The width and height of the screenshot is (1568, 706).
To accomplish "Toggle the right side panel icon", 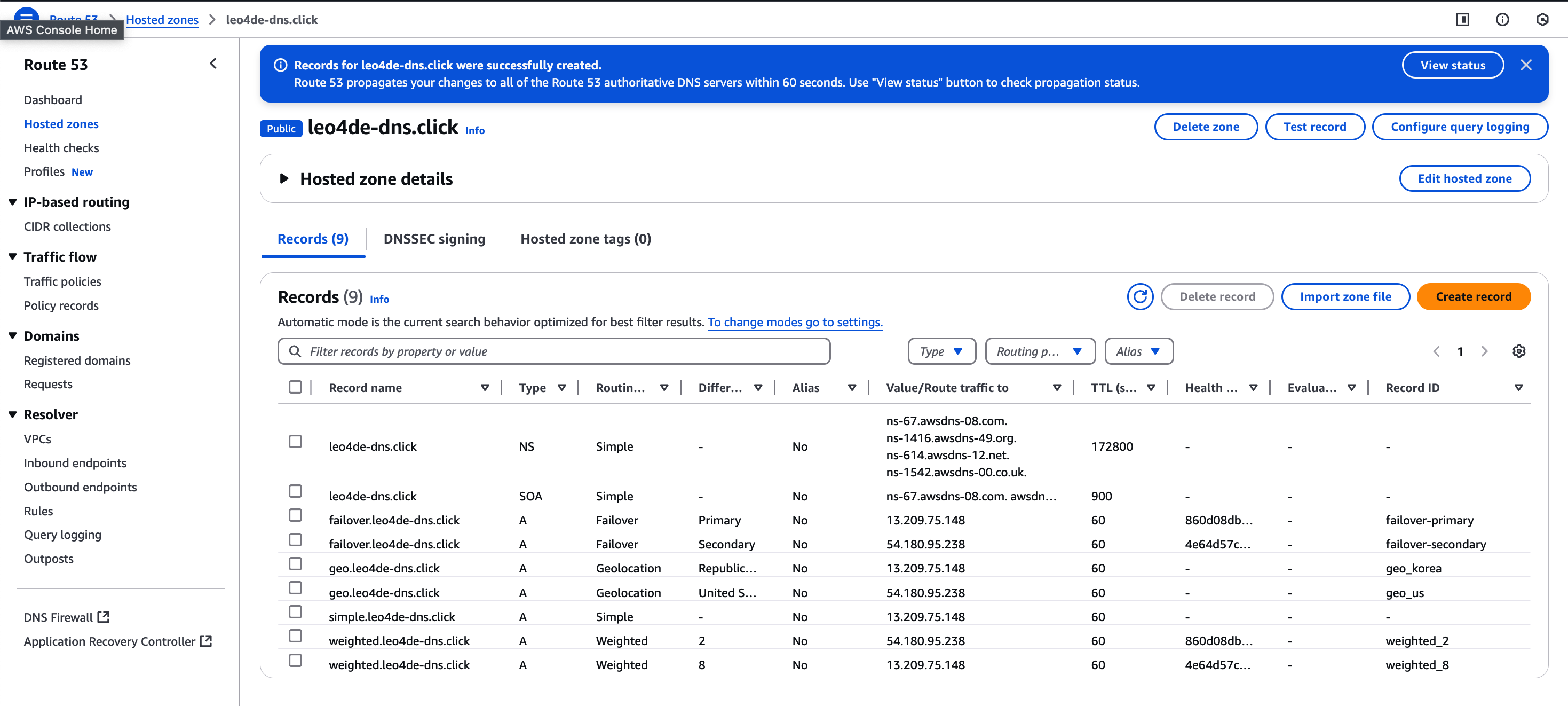I will [x=1463, y=20].
